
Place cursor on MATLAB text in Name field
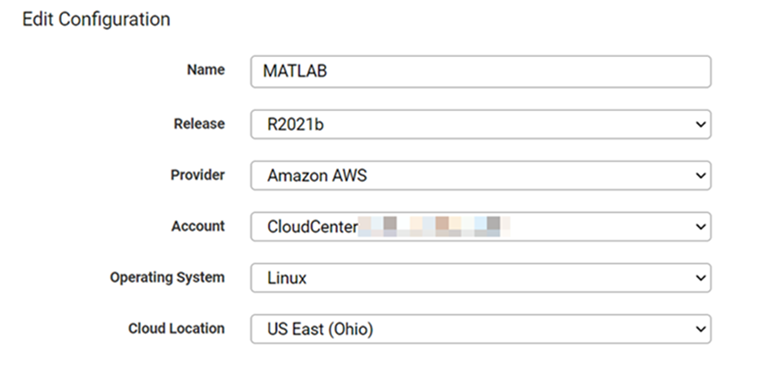295,71
